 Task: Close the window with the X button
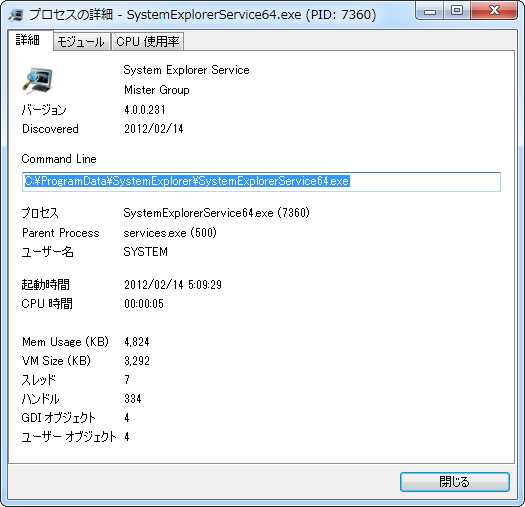(x=494, y=11)
